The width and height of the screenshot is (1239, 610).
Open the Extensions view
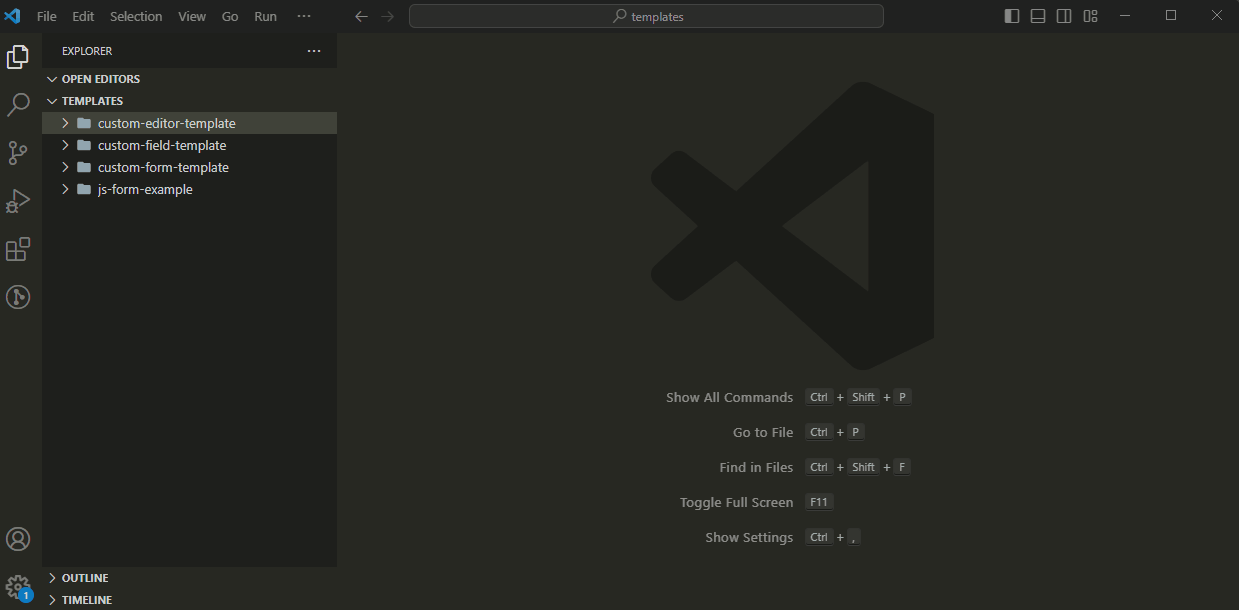pyautogui.click(x=18, y=249)
